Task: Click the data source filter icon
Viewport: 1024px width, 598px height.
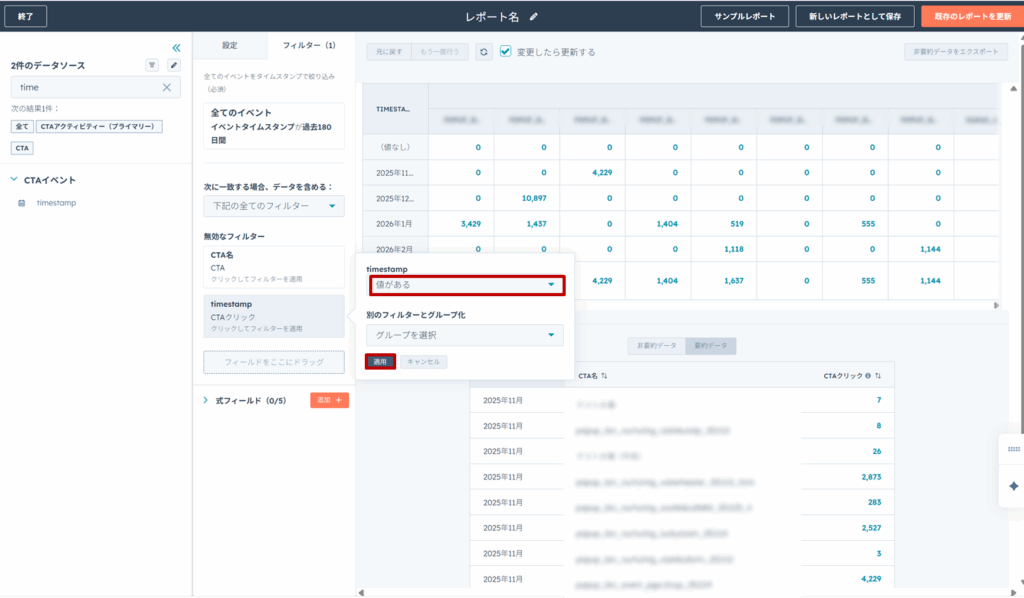Action: [x=152, y=65]
